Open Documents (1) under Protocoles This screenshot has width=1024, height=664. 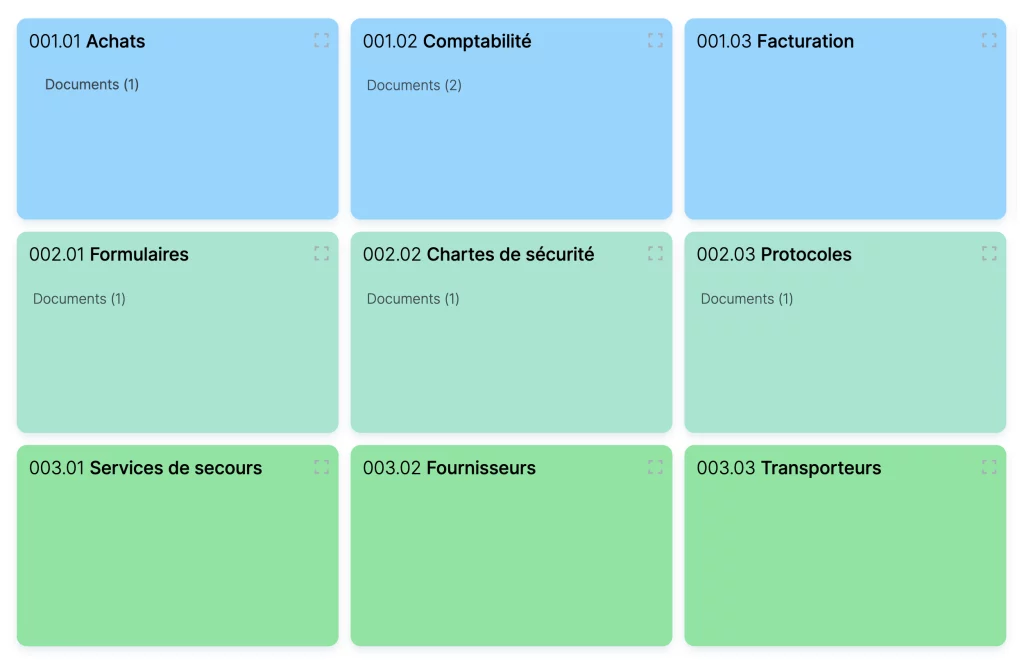click(747, 298)
